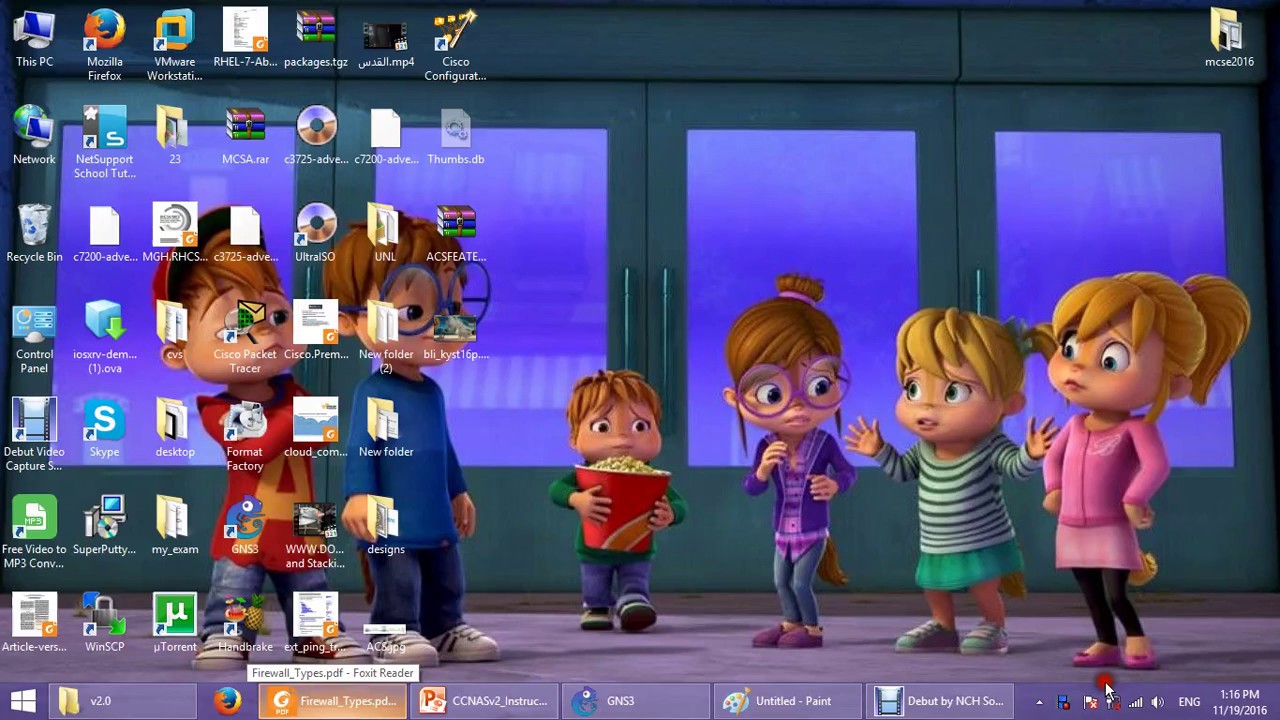Image resolution: width=1280 pixels, height=720 pixels.
Task: Select the Cisco.Prem document icon
Action: coord(316,332)
